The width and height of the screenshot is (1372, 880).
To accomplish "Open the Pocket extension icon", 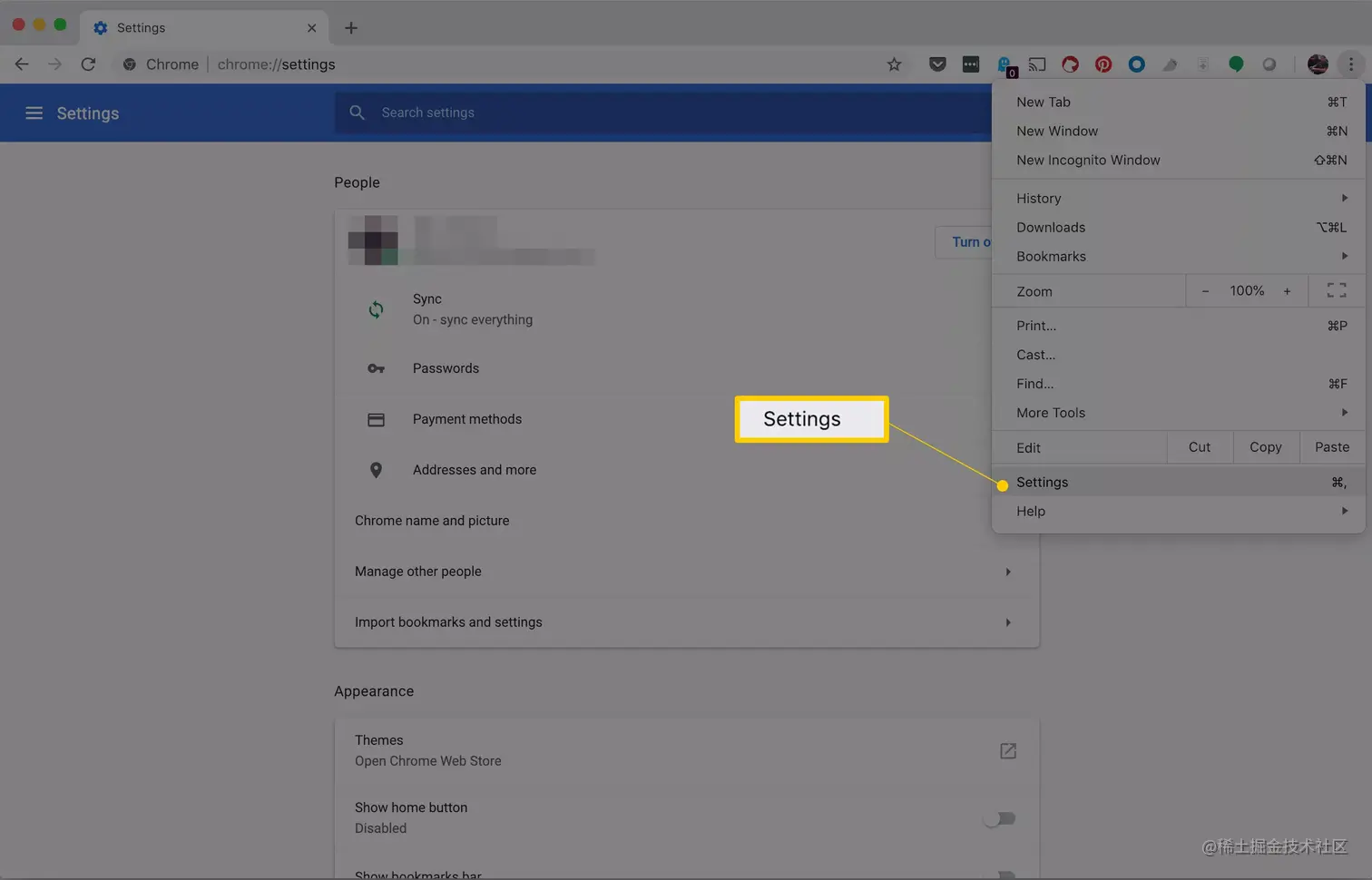I will click(x=937, y=64).
